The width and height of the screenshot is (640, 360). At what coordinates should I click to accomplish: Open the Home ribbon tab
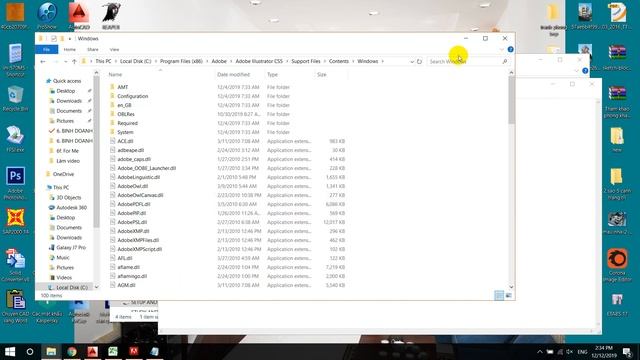pyautogui.click(x=69, y=49)
